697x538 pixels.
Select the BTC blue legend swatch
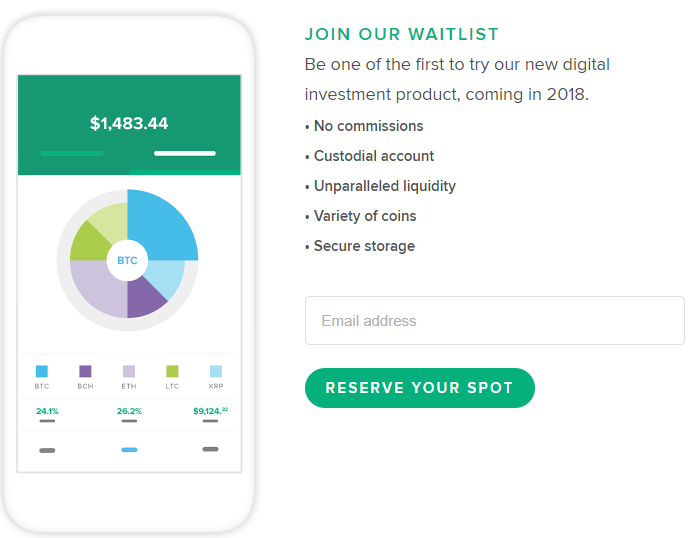pyautogui.click(x=42, y=371)
